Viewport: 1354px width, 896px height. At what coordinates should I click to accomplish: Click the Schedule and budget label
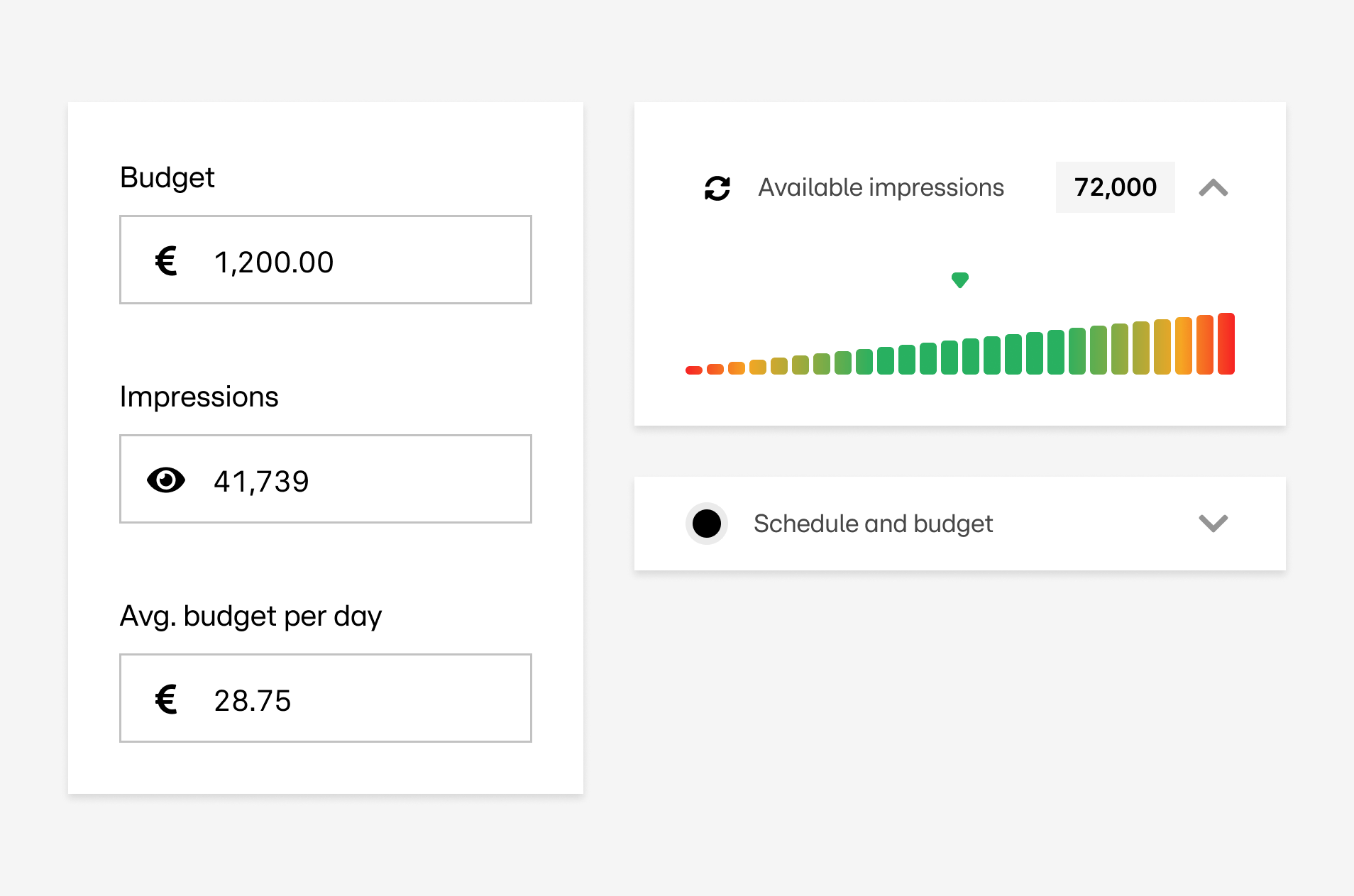click(873, 524)
